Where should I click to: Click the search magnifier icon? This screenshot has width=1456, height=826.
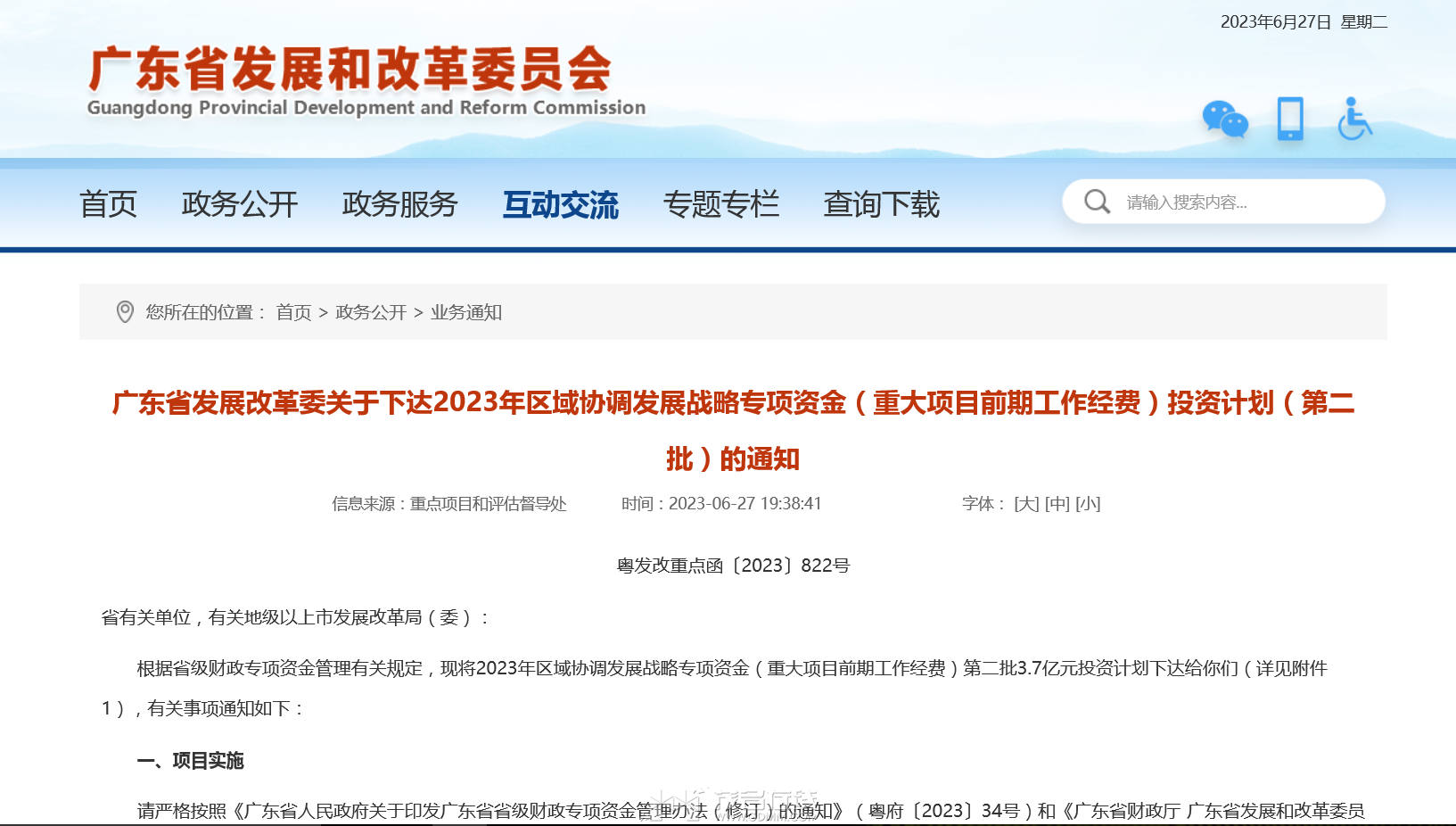[x=1097, y=202]
